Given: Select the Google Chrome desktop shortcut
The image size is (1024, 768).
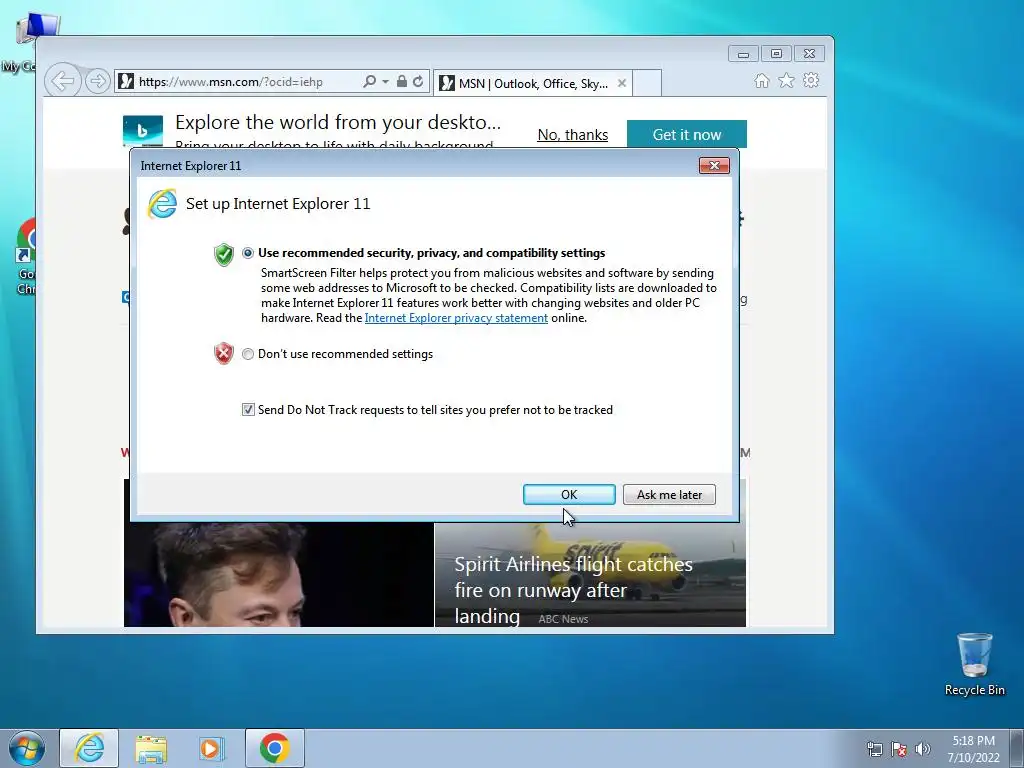Looking at the screenshot, I should (x=26, y=257).
